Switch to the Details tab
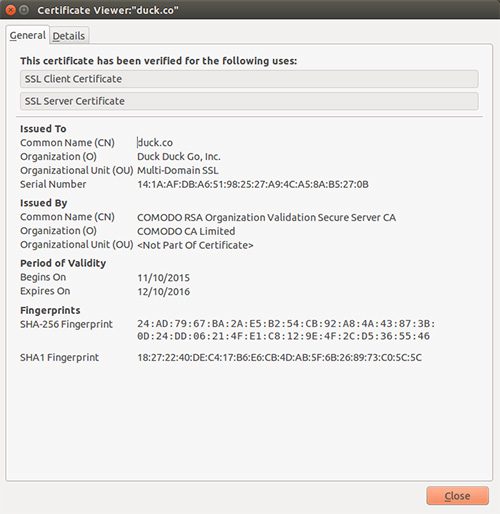Viewport: 500px width, 514px height. (x=69, y=35)
